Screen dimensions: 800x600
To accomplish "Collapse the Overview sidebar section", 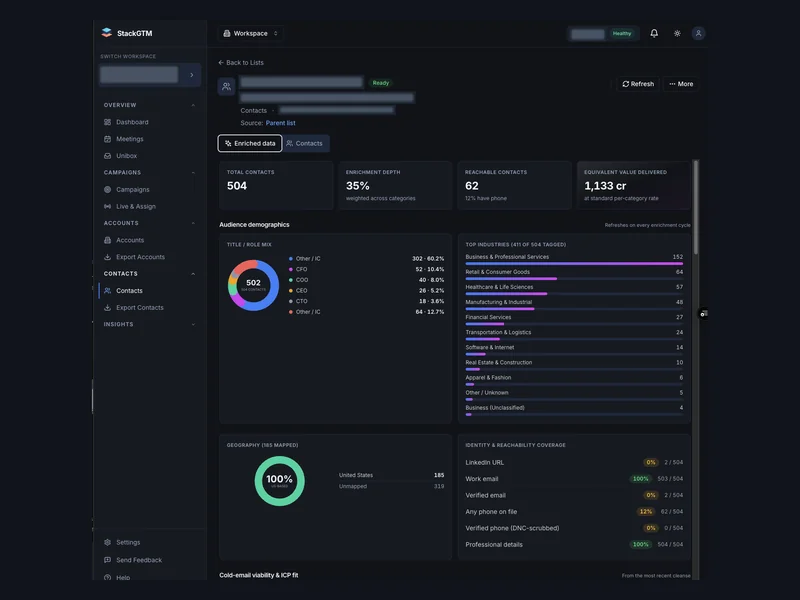I will (x=193, y=105).
